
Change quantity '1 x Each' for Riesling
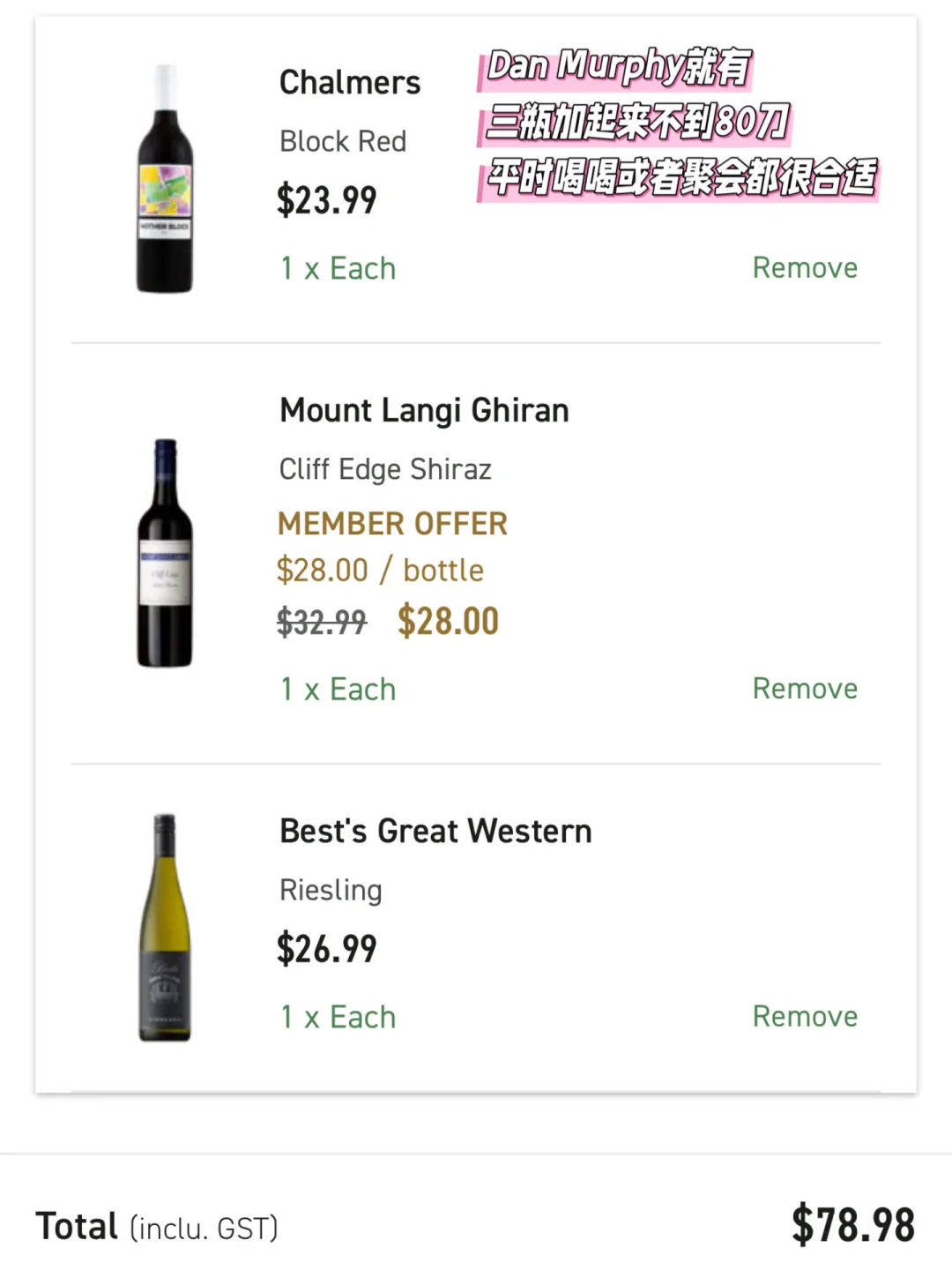(338, 1017)
